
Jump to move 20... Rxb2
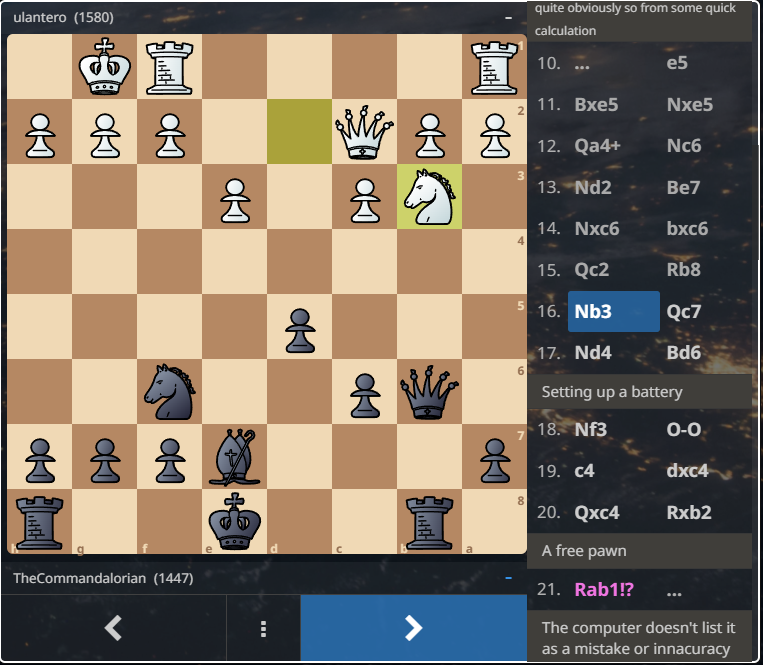tap(689, 512)
